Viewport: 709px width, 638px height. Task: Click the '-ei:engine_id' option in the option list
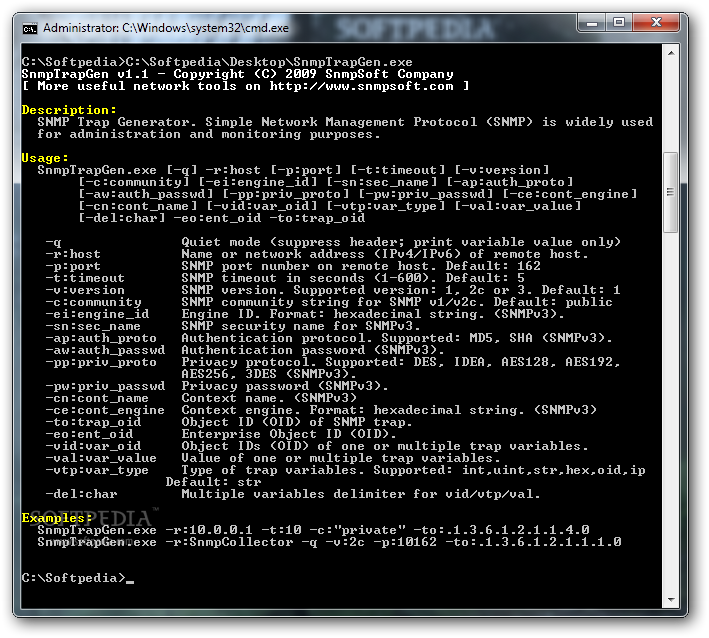97,314
